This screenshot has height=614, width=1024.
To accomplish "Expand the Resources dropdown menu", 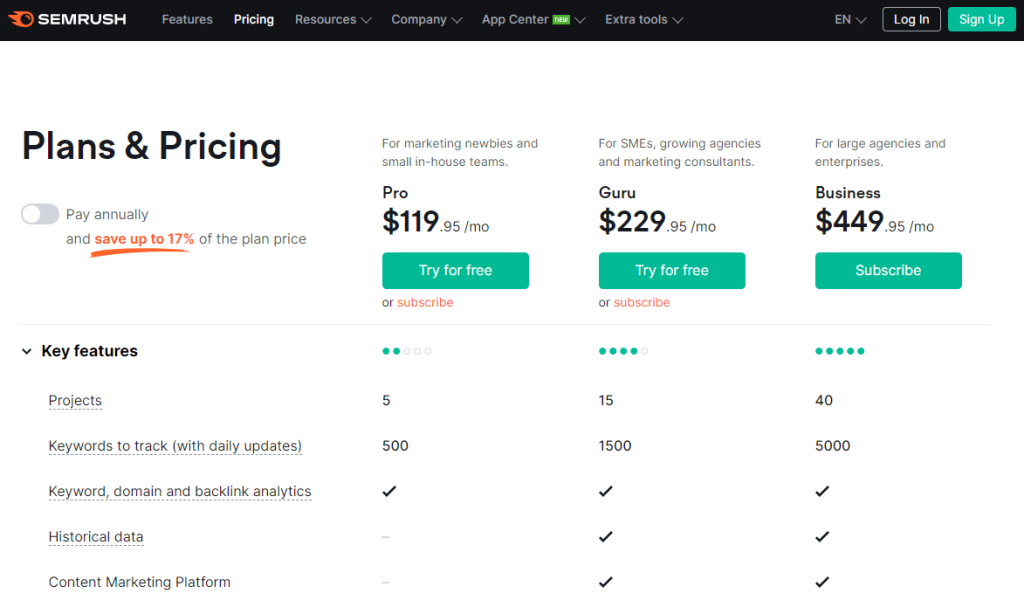I will click(333, 20).
